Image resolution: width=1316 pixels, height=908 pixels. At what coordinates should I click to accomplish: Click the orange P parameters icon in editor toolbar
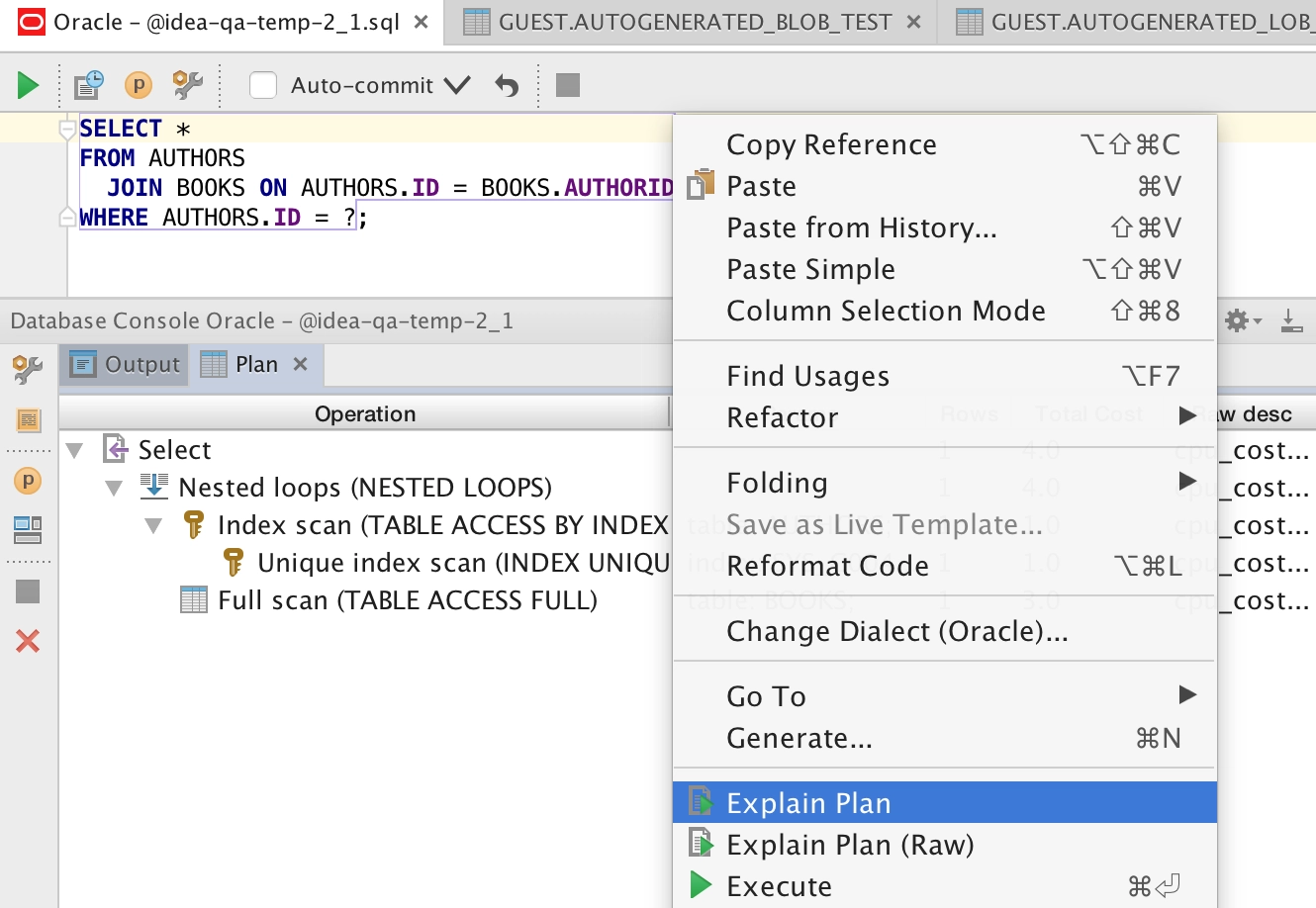tap(139, 86)
